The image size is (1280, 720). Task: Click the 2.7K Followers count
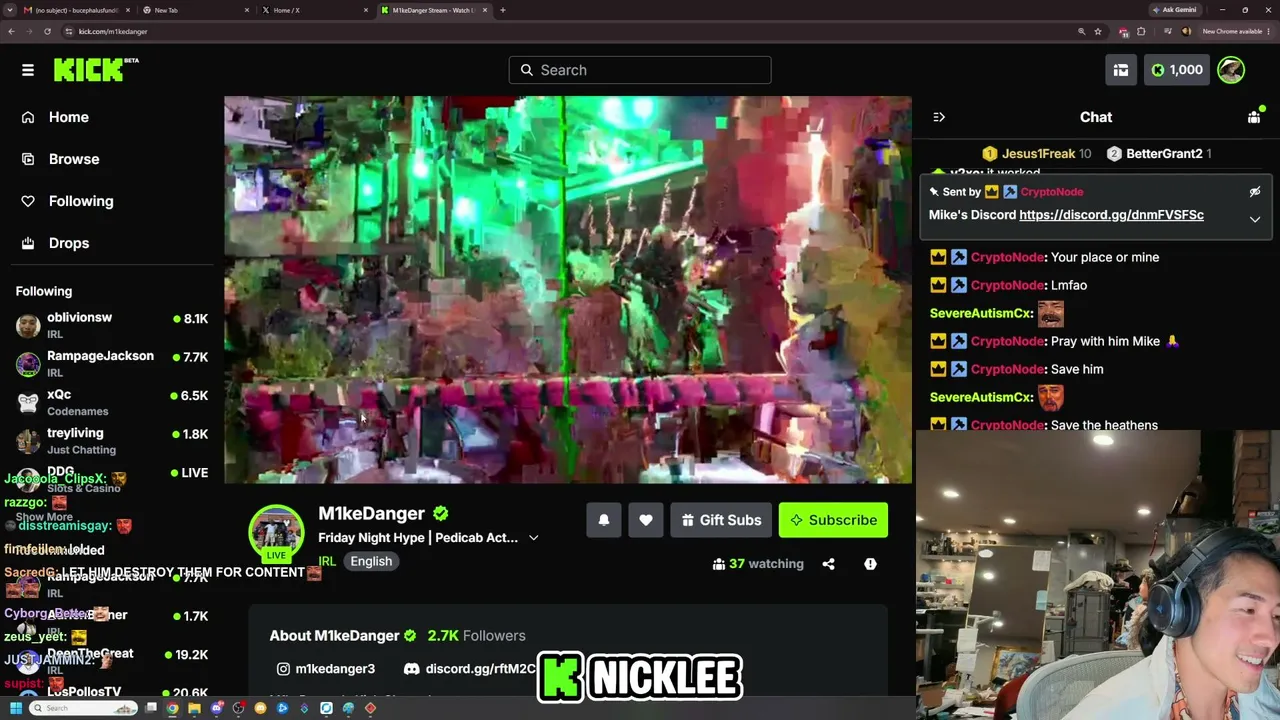tap(476, 636)
